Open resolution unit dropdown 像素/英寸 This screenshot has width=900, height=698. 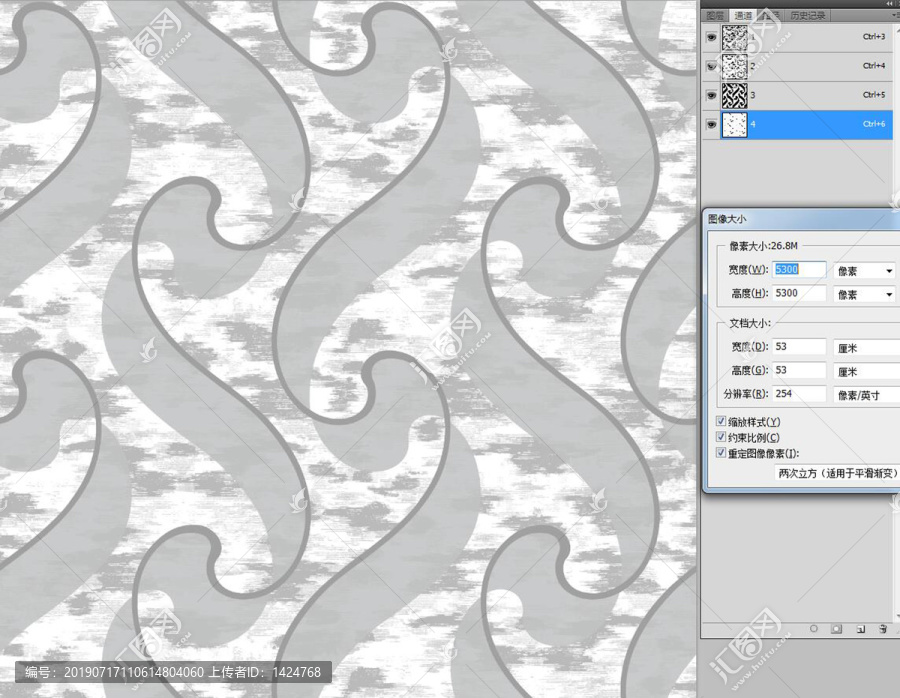point(867,395)
